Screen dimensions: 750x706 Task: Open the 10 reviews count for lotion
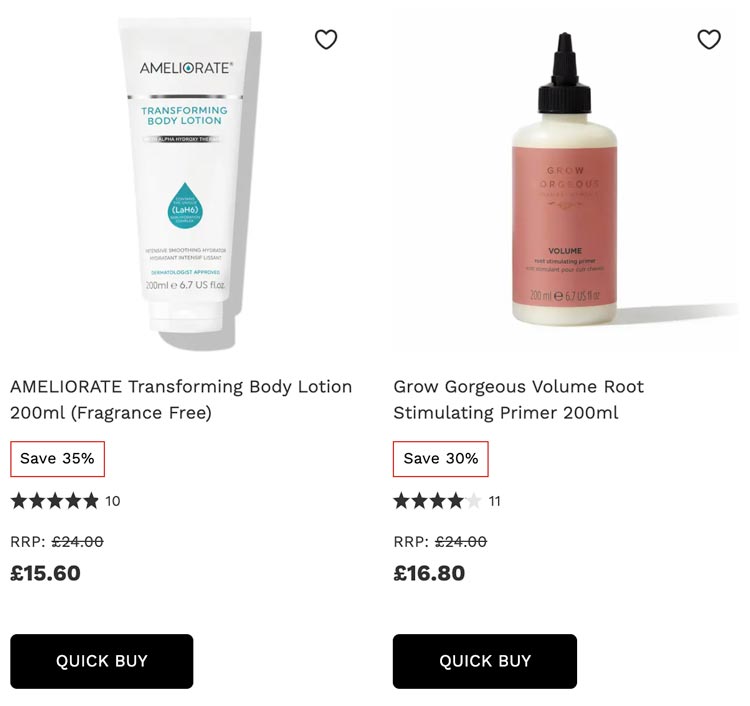pyautogui.click(x=113, y=501)
